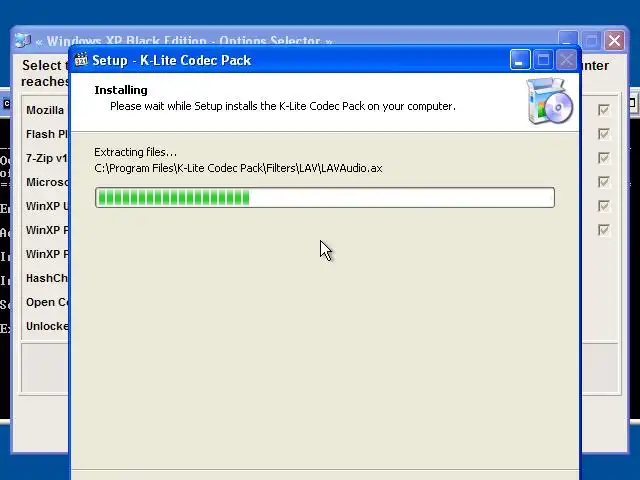Minimize the K-Lite Codec Pack setup window

point(520,60)
